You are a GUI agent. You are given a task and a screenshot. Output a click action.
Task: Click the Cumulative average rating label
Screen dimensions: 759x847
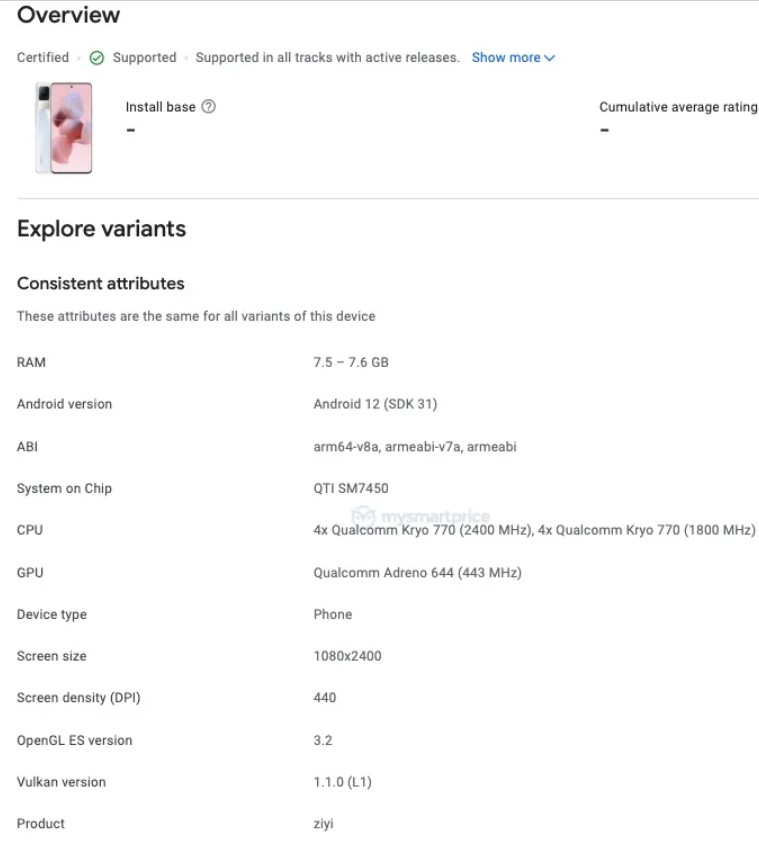click(678, 107)
